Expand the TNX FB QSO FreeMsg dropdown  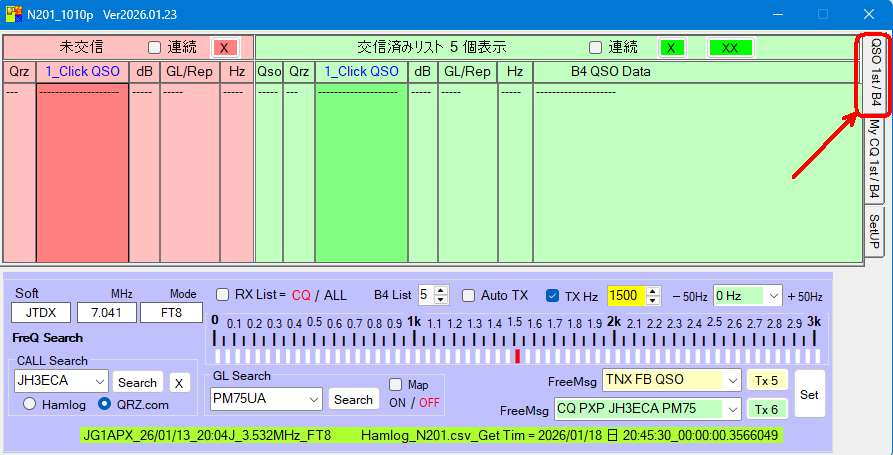pos(732,380)
